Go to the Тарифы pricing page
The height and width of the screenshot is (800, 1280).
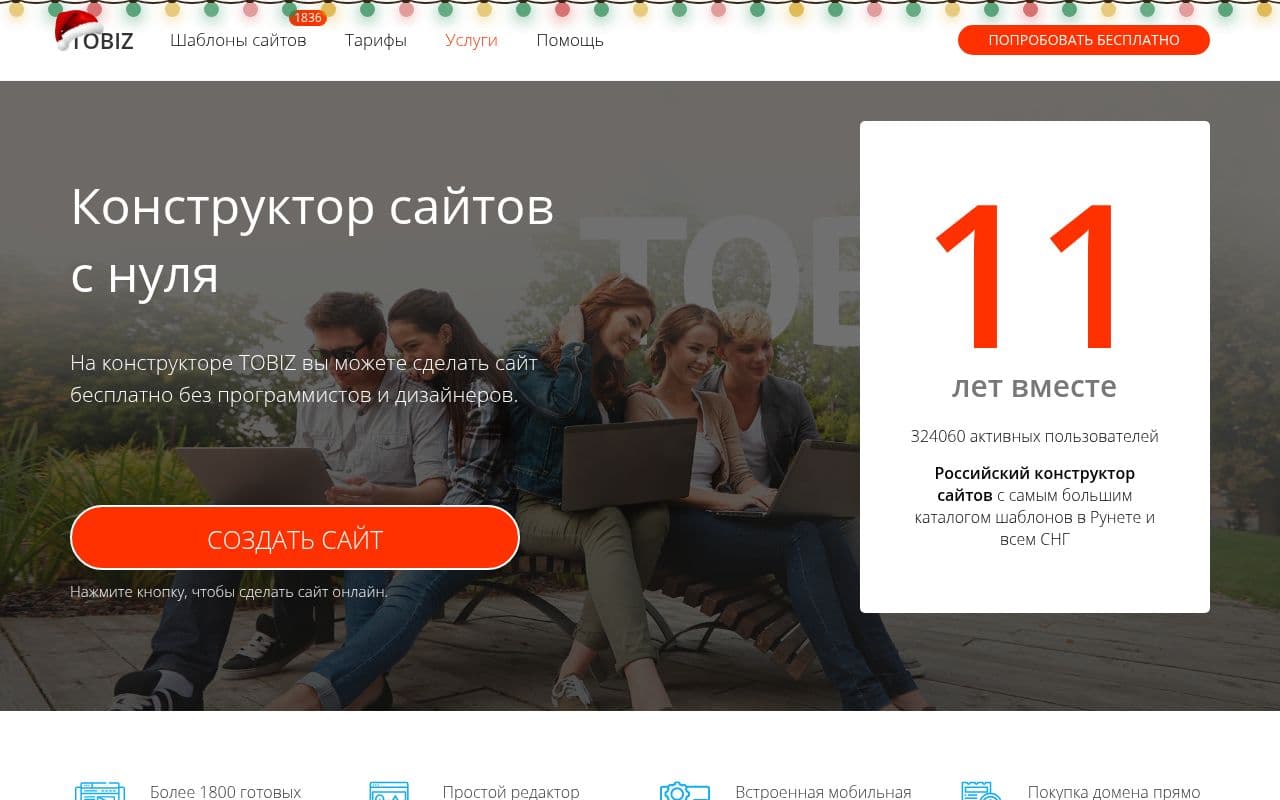pyautogui.click(x=375, y=41)
